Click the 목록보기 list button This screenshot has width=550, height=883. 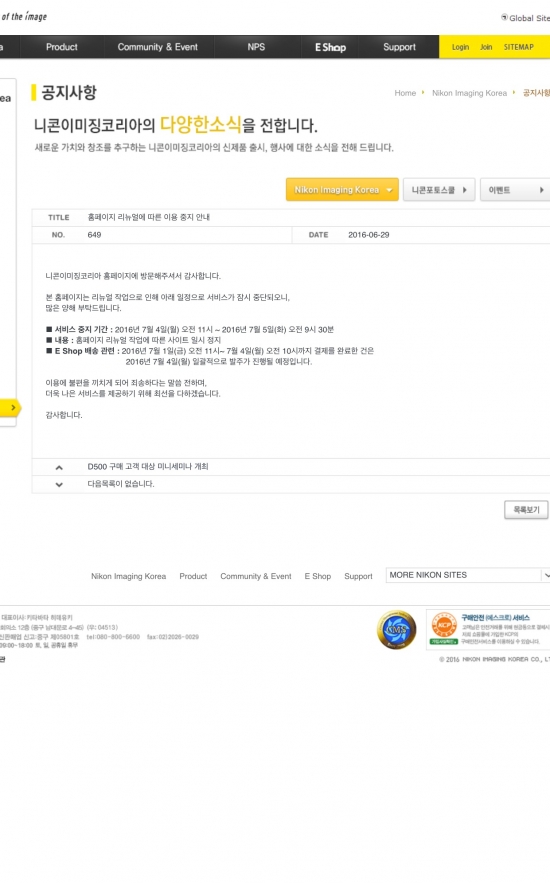tap(526, 510)
